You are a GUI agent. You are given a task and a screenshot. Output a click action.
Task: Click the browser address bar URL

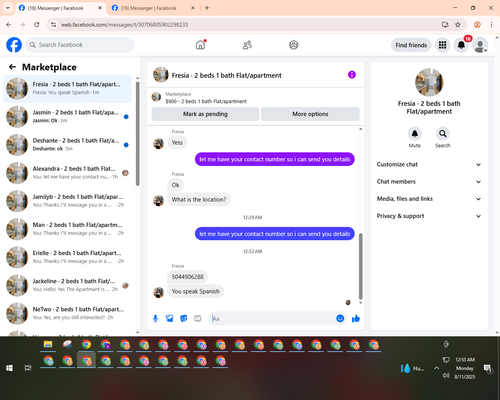(x=124, y=25)
